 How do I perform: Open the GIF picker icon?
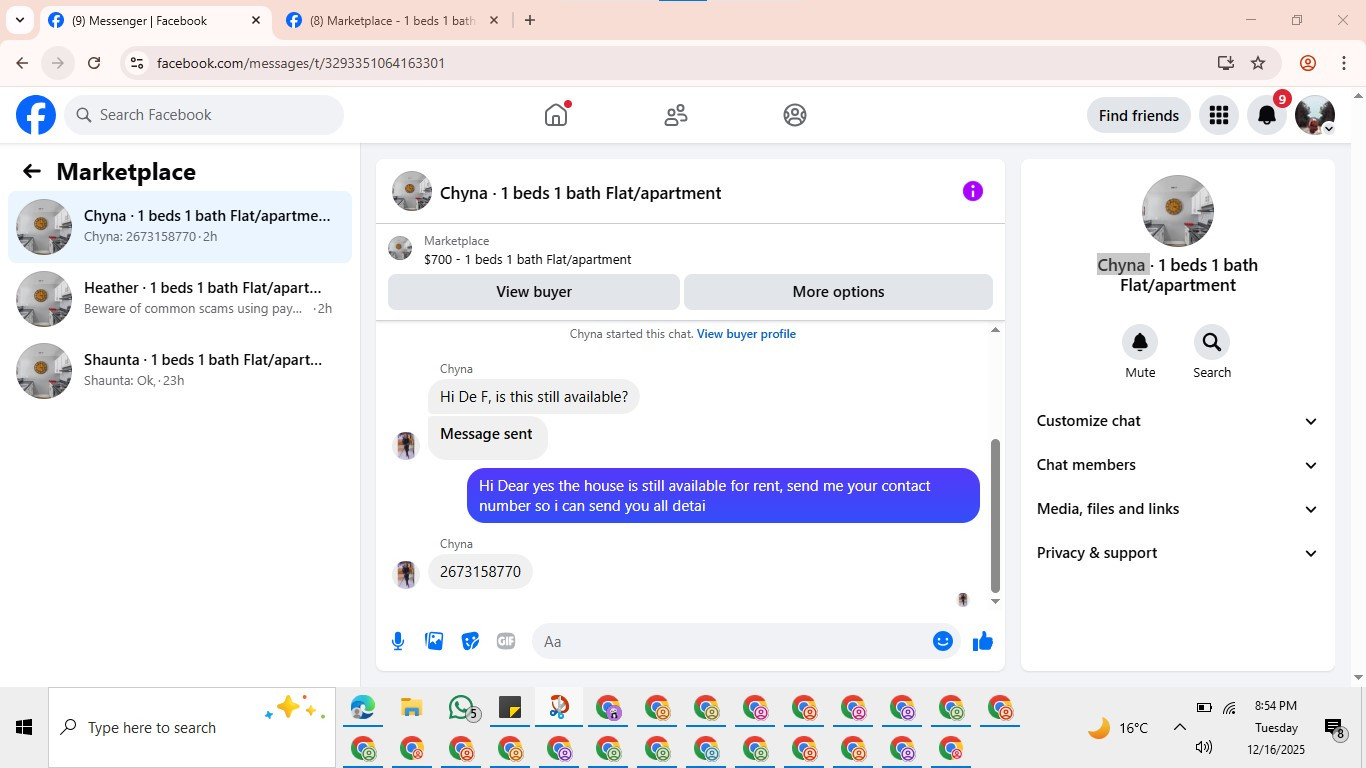(506, 641)
